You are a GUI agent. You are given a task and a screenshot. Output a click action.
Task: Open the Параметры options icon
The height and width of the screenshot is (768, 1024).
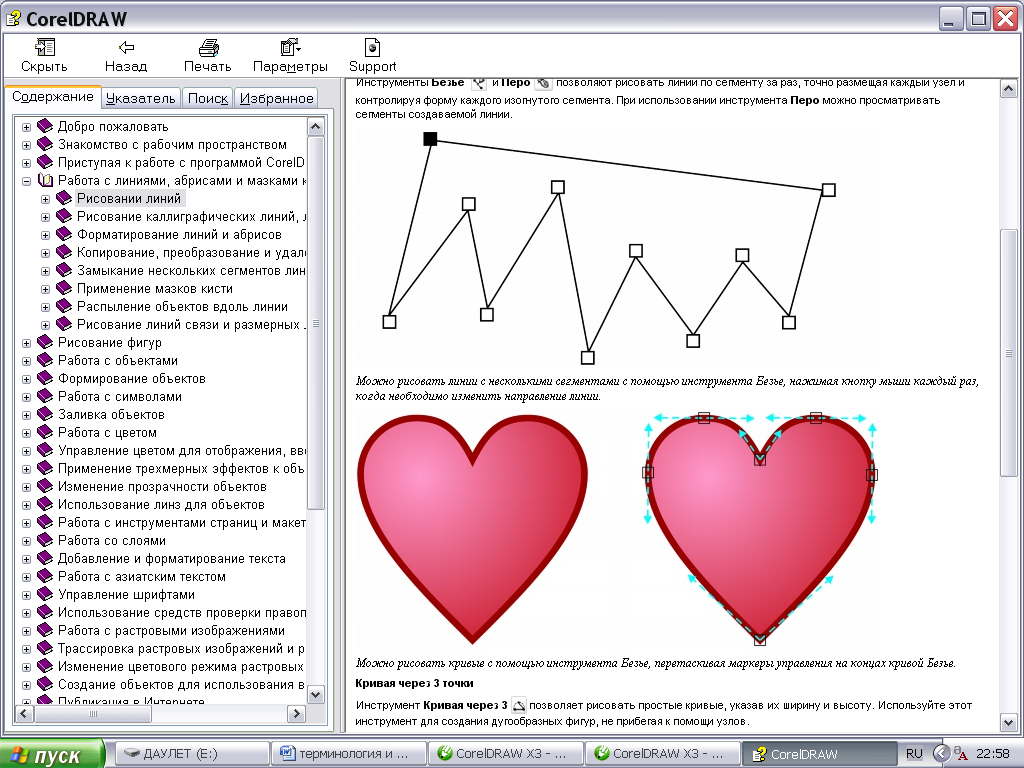click(290, 47)
